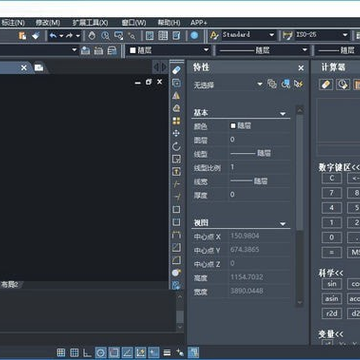Click the calculator clear eraser icon
Viewport: 360px width, 360px height.
pos(326,85)
